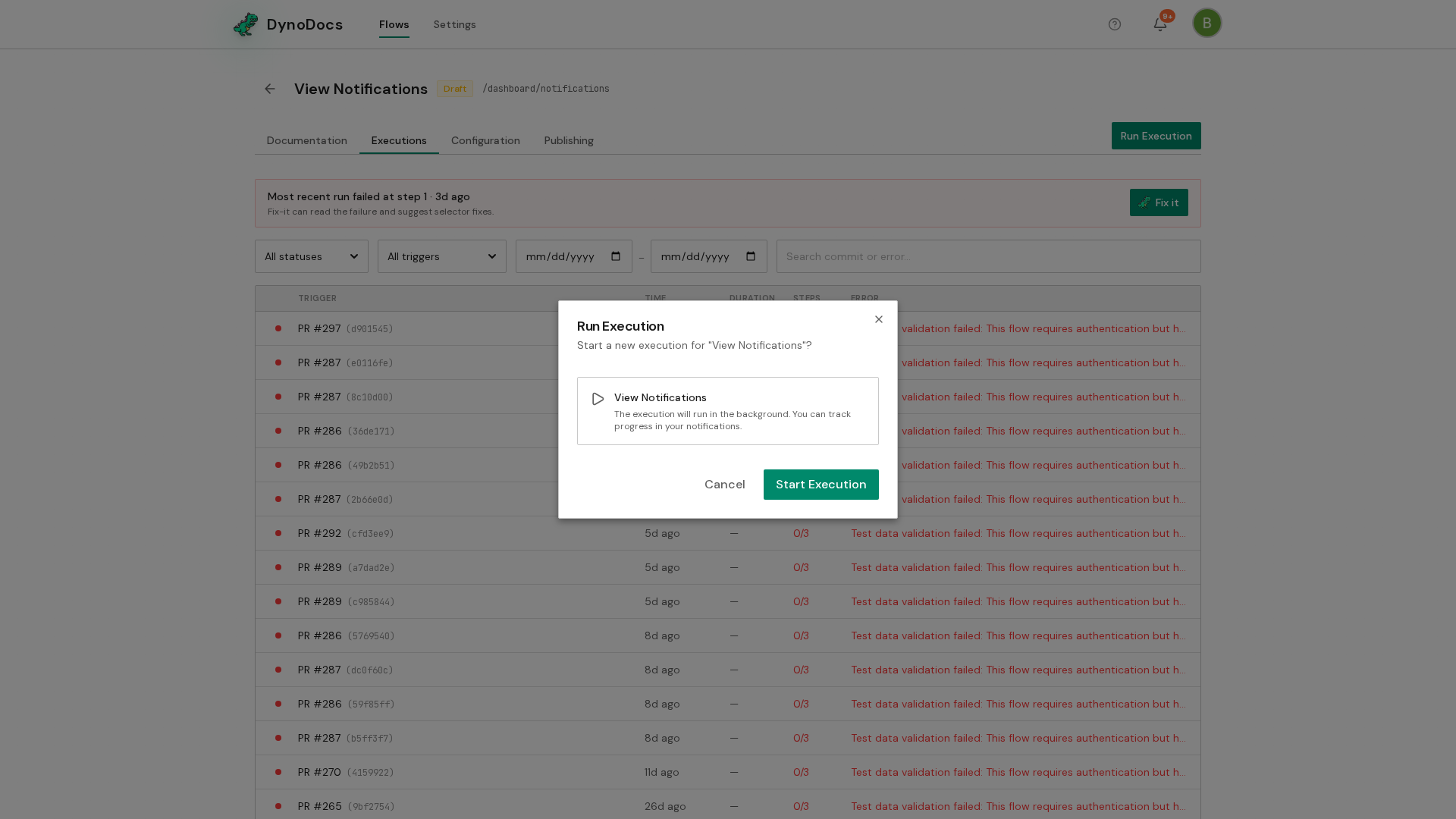This screenshot has width=1456, height=819.
Task: Click the /dashboard/notifications path text
Action: pyautogui.click(x=546, y=89)
